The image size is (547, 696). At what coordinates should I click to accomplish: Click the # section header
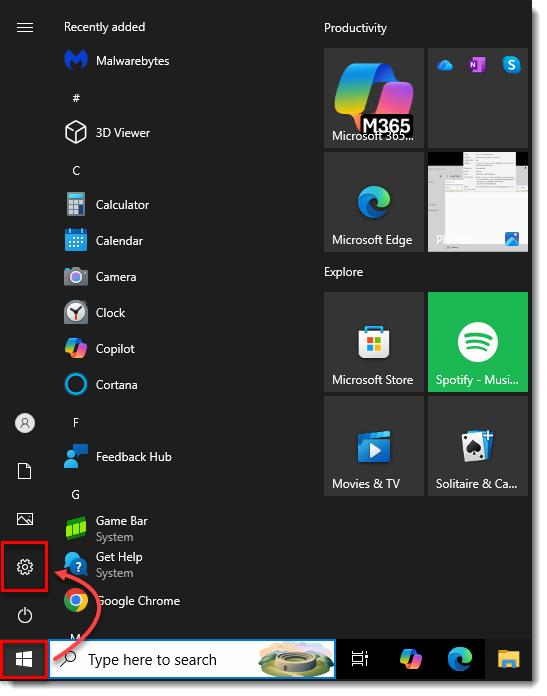click(x=76, y=98)
